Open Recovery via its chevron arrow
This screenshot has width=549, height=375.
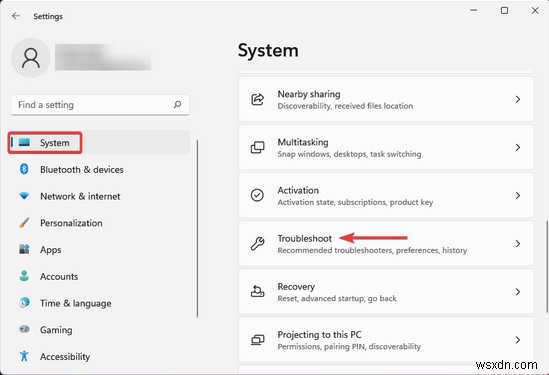[x=517, y=291]
